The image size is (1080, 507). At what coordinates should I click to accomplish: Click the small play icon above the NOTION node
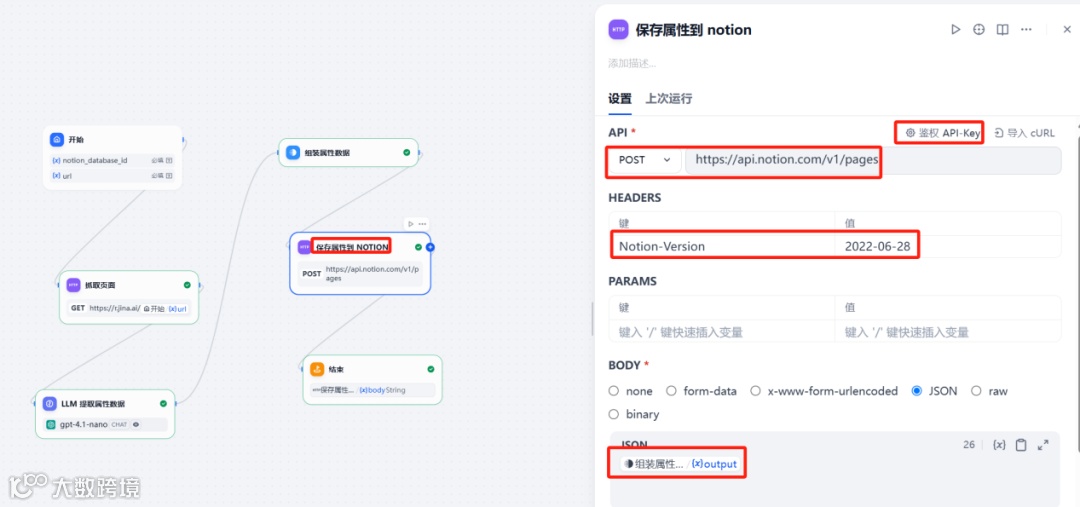(411, 223)
